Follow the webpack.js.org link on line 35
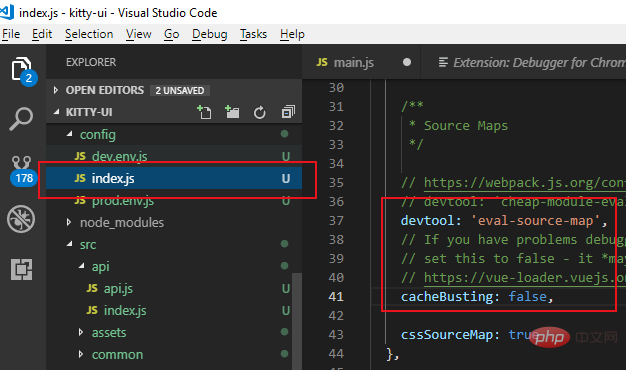The image size is (628, 370). tap(525, 183)
